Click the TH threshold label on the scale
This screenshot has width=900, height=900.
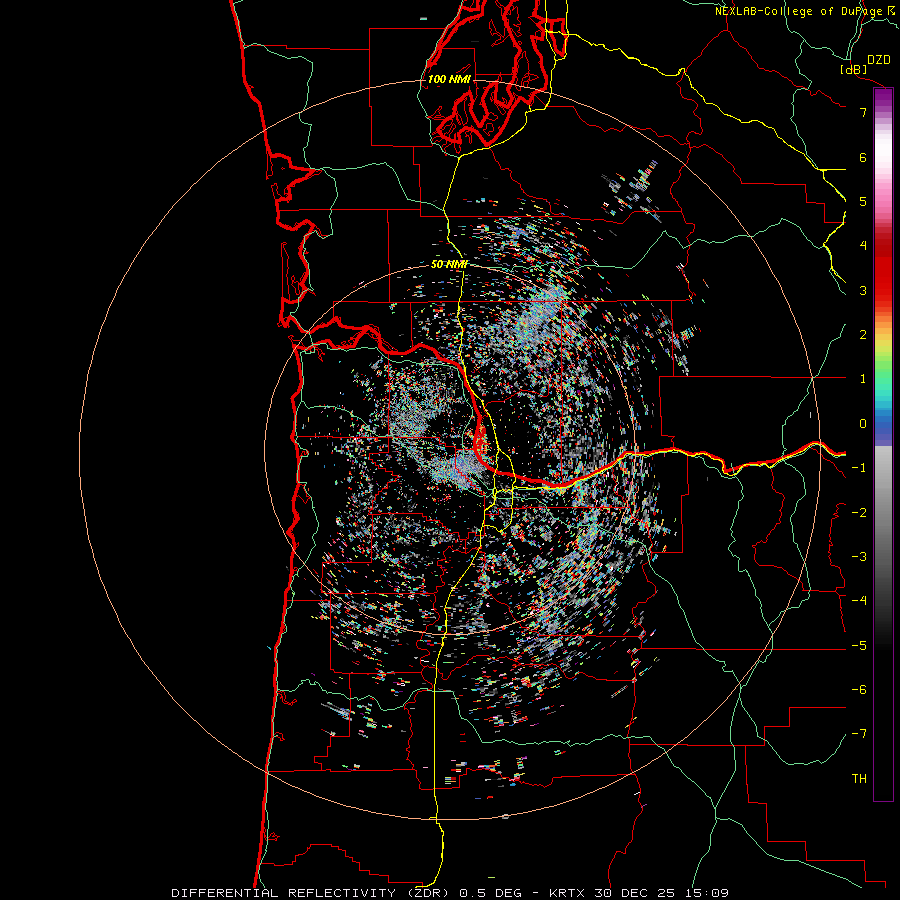pyautogui.click(x=859, y=779)
